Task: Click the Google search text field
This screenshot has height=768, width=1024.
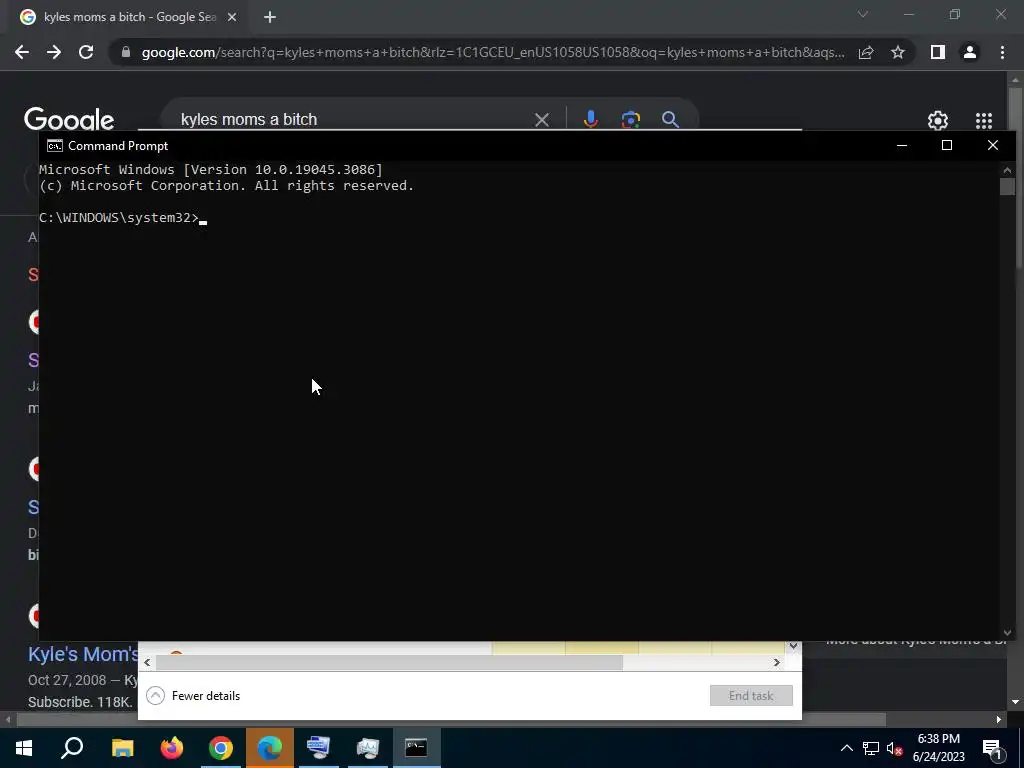Action: point(353,120)
